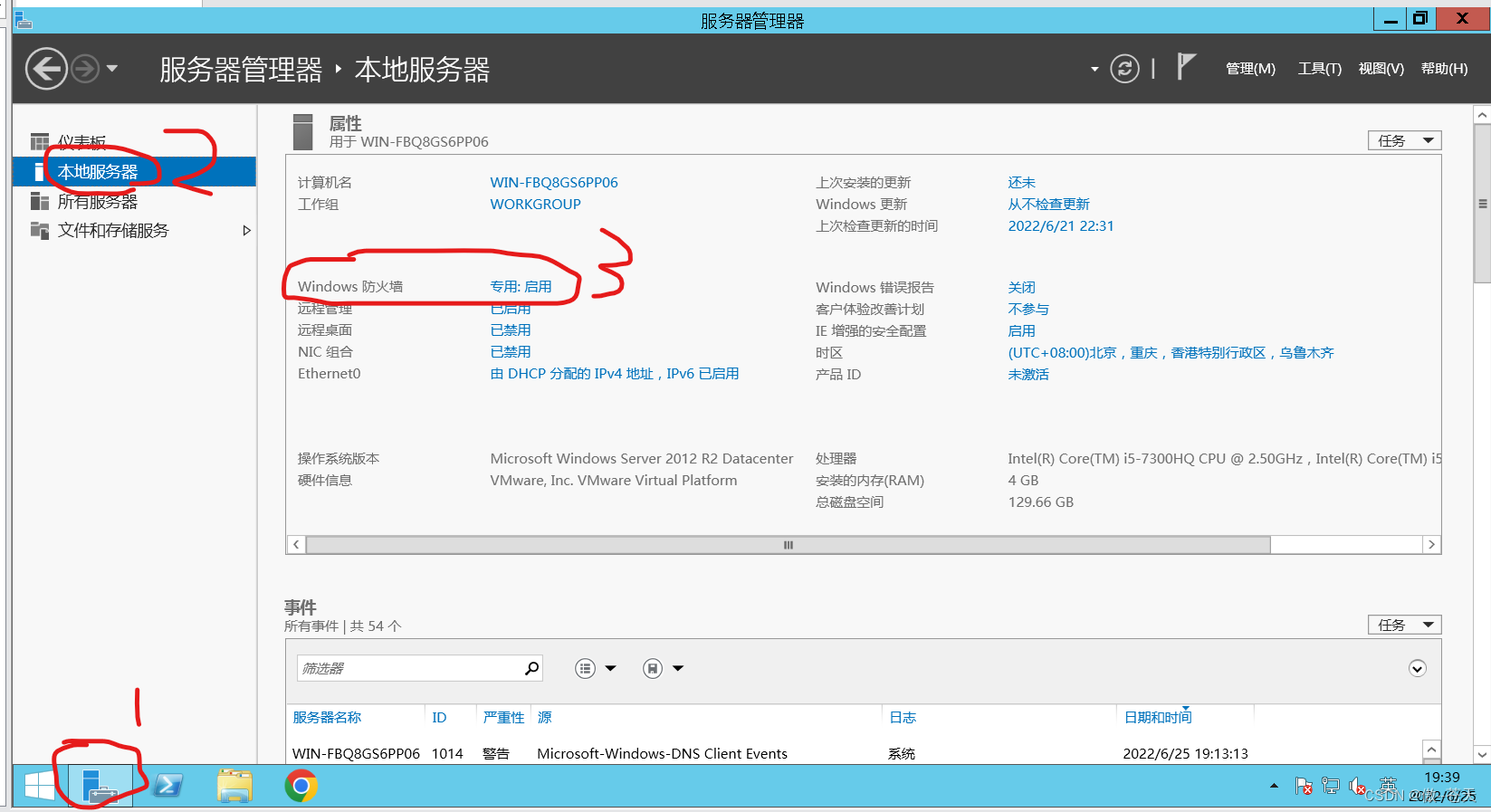
Task: Open the 视图(V) menu
Action: [x=1381, y=69]
